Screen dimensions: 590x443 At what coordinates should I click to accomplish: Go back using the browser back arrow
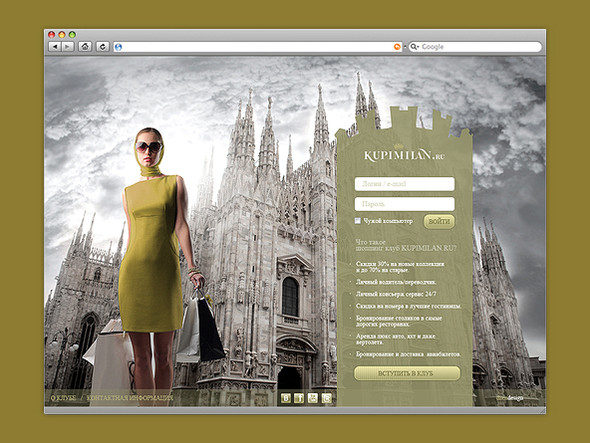pos(55,47)
